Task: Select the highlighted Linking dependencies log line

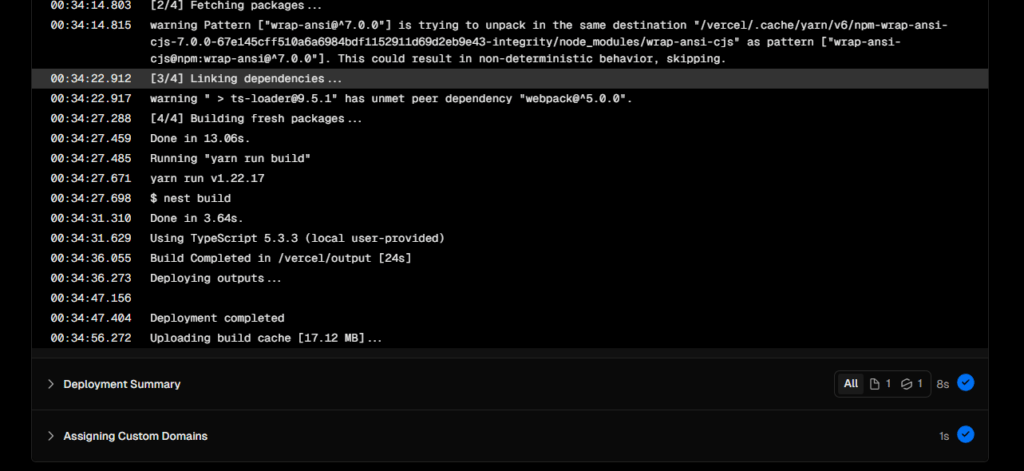Action: point(509,78)
